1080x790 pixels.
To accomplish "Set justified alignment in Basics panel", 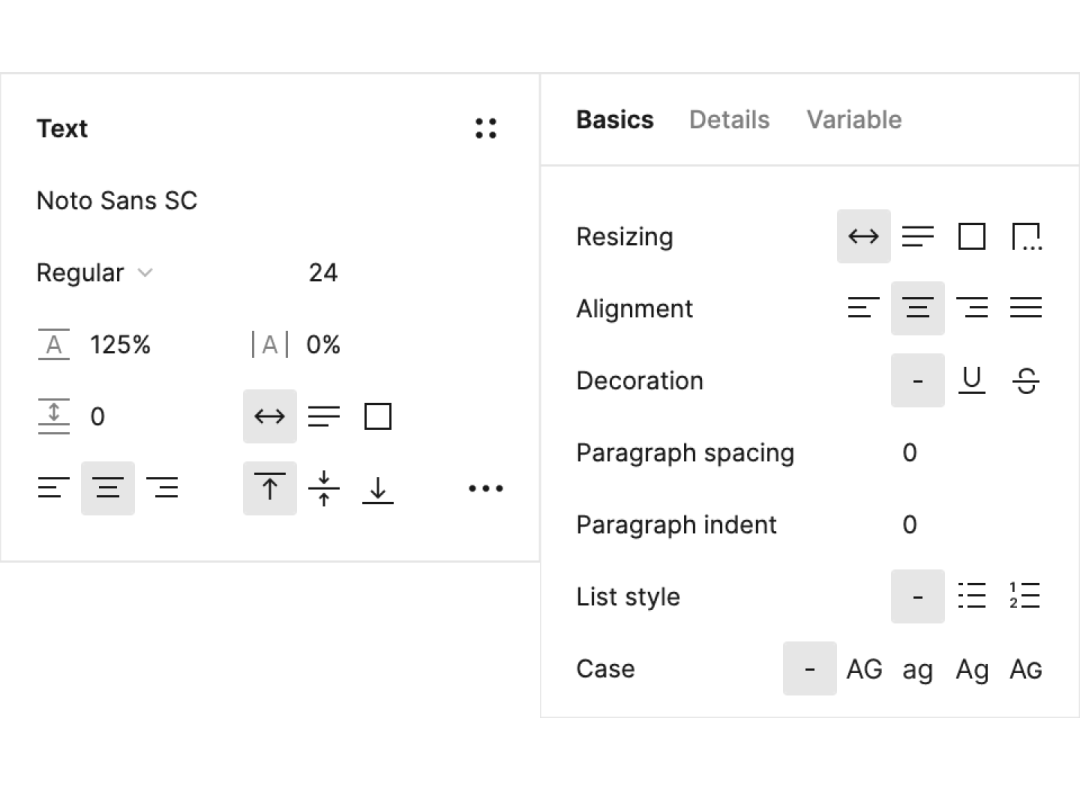I will [x=1026, y=309].
